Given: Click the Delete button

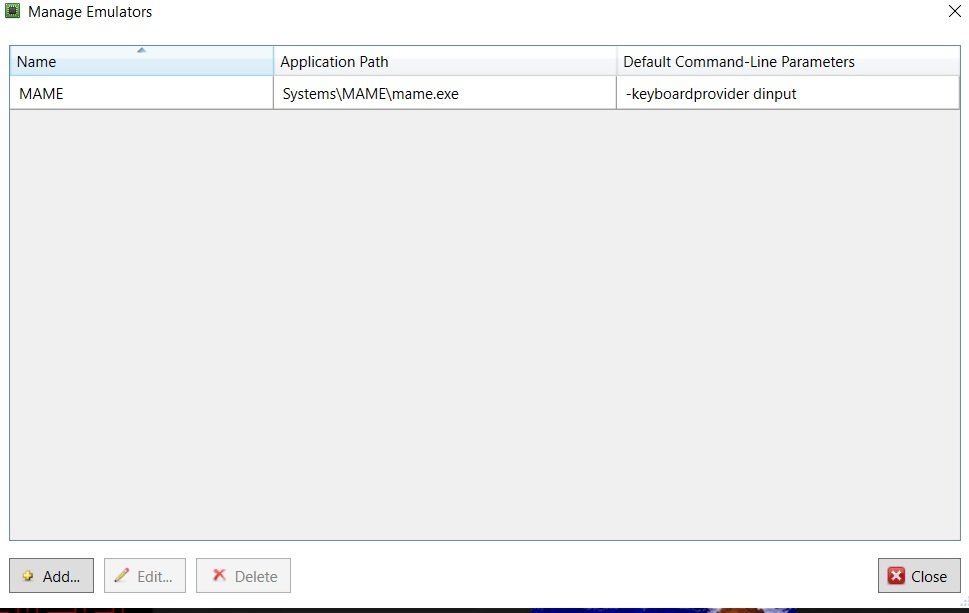Looking at the screenshot, I should [x=243, y=576].
